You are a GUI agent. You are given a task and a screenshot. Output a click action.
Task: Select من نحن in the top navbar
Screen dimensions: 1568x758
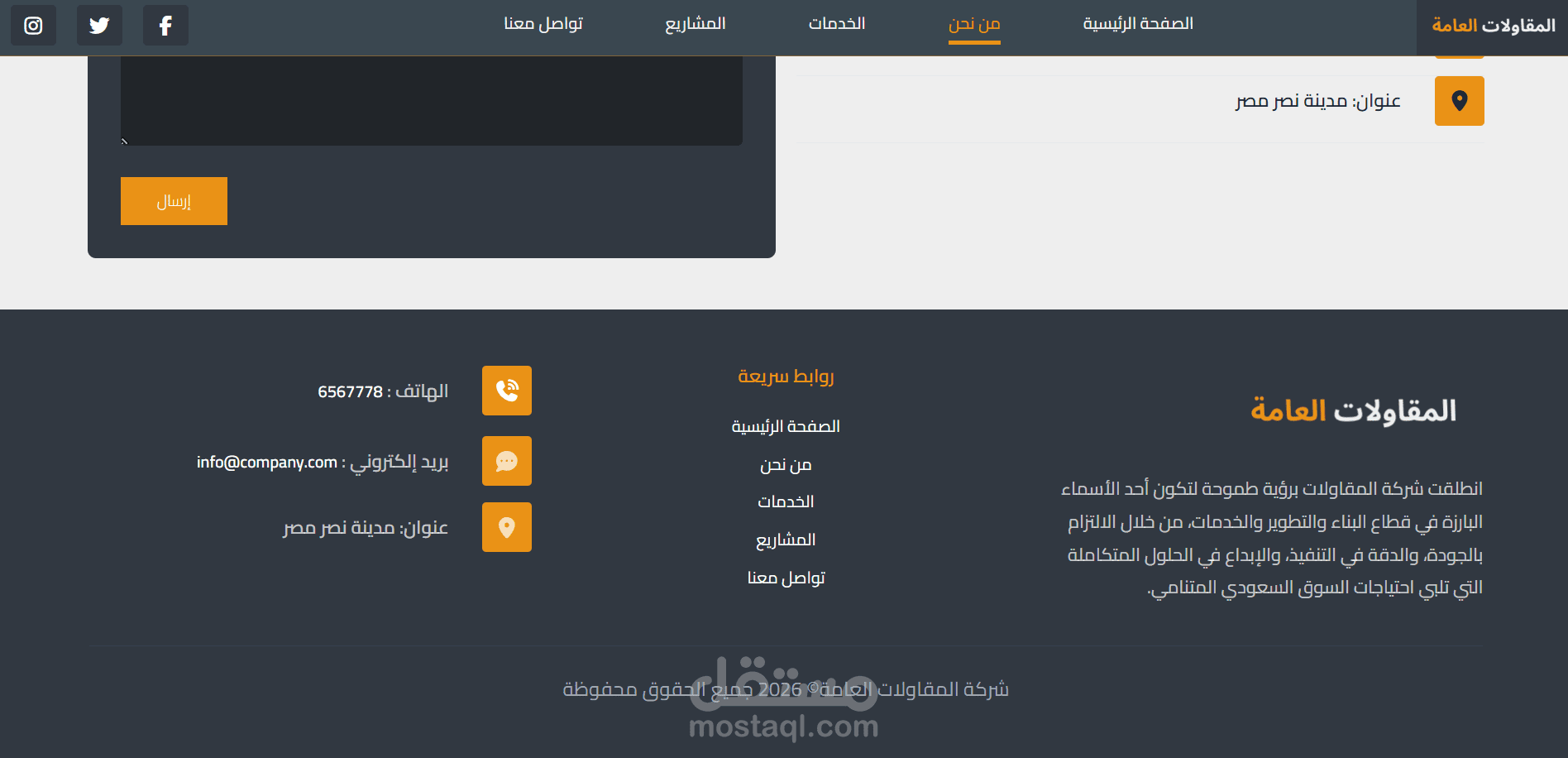[x=974, y=24]
